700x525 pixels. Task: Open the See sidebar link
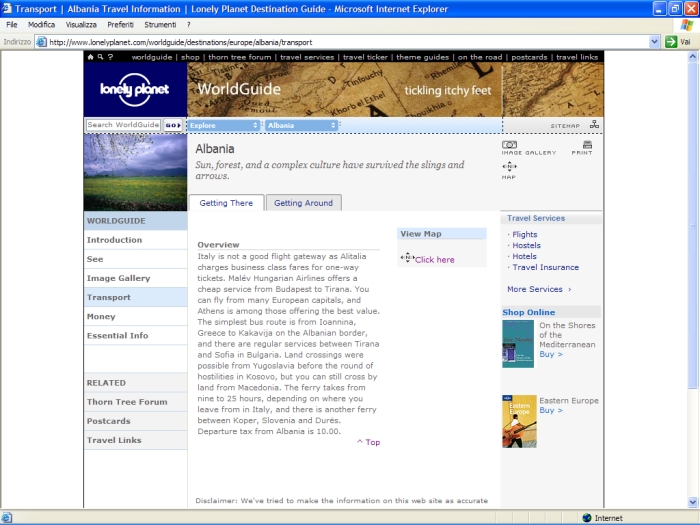point(135,259)
